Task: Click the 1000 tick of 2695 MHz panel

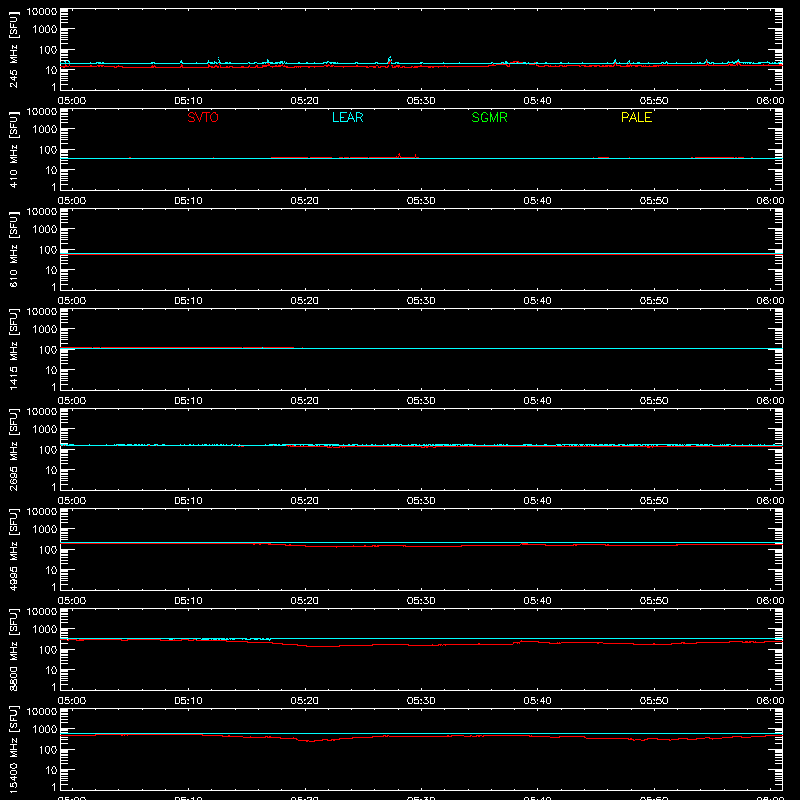Action: point(45,430)
